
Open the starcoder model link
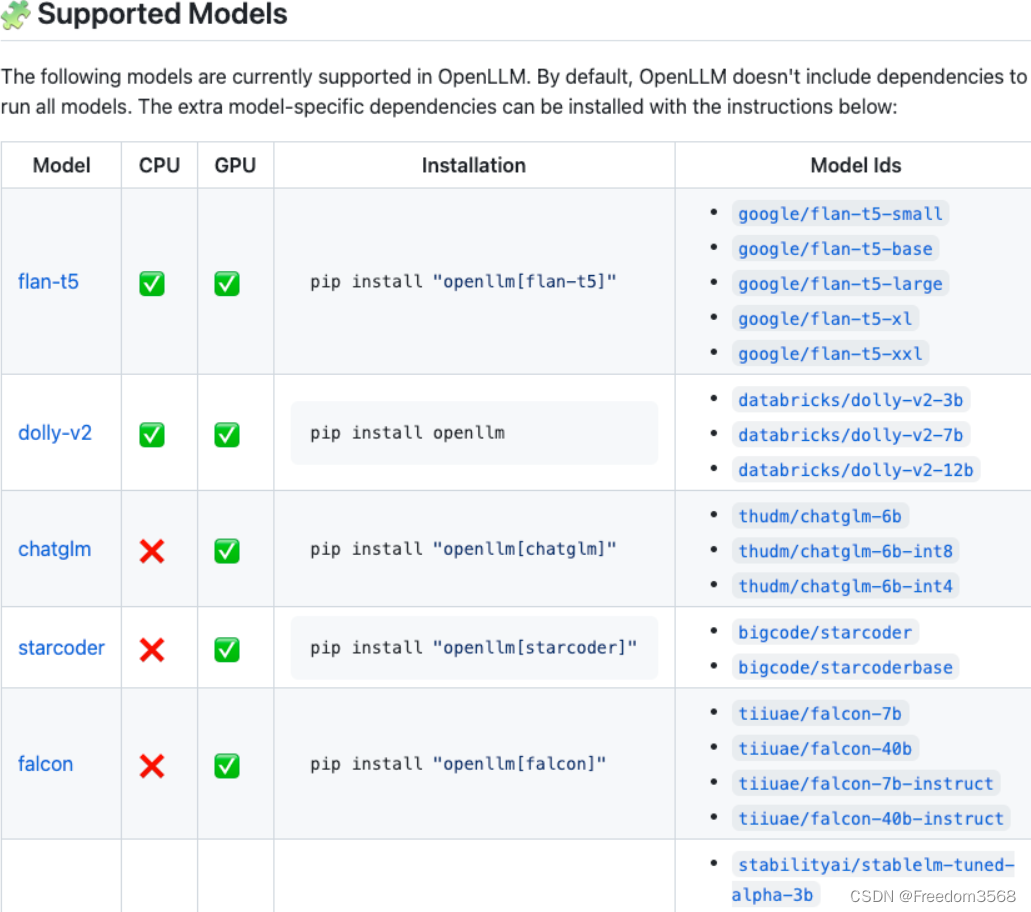coord(61,648)
